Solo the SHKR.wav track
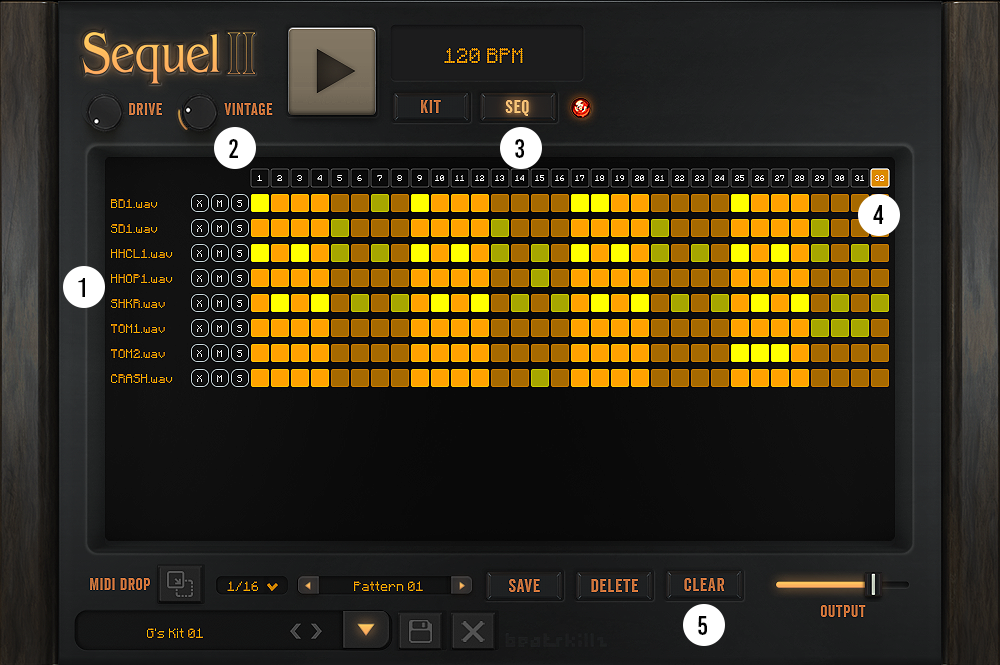This screenshot has width=1000, height=665. coord(240,303)
